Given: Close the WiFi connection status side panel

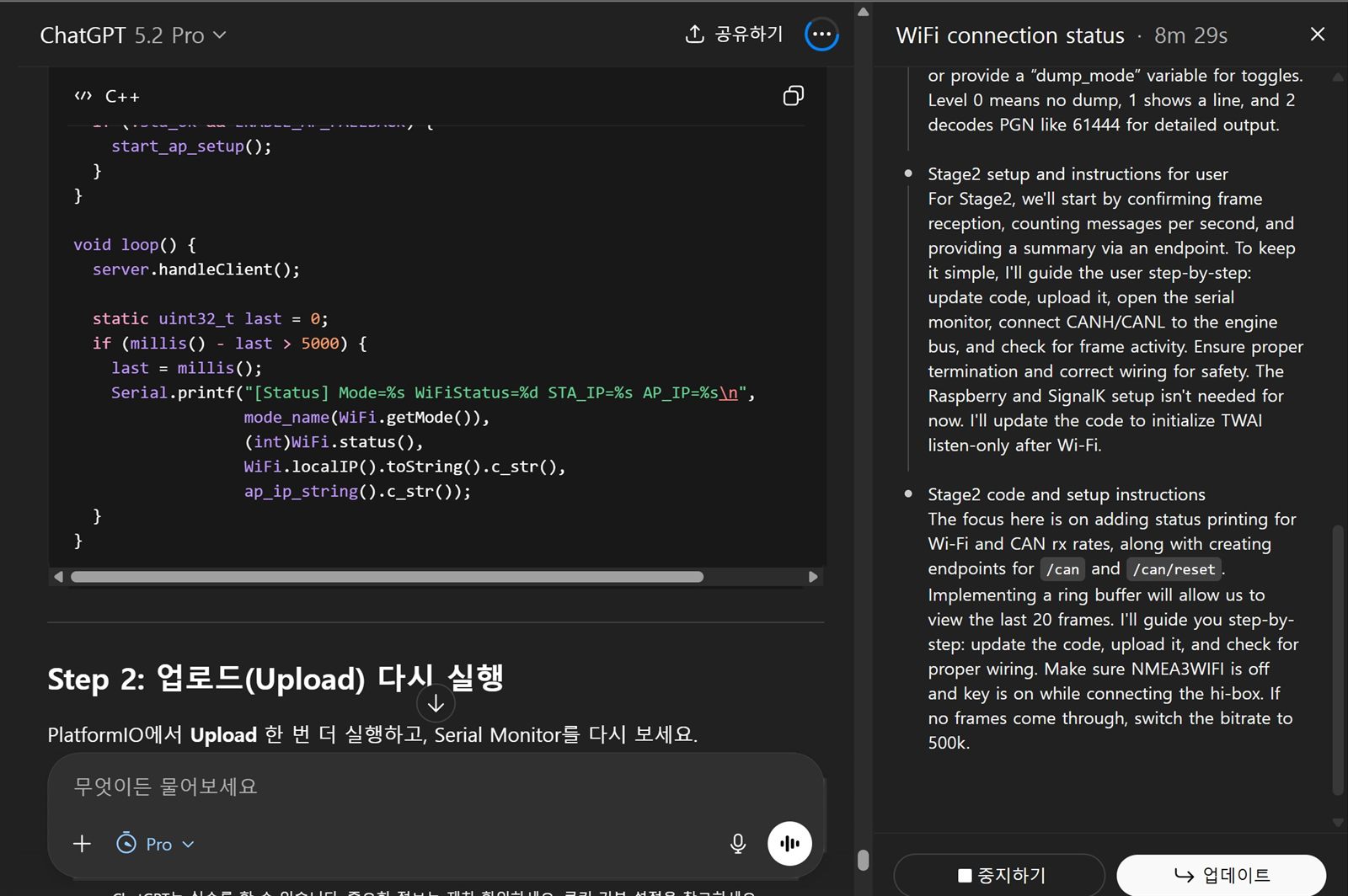Looking at the screenshot, I should [x=1317, y=34].
